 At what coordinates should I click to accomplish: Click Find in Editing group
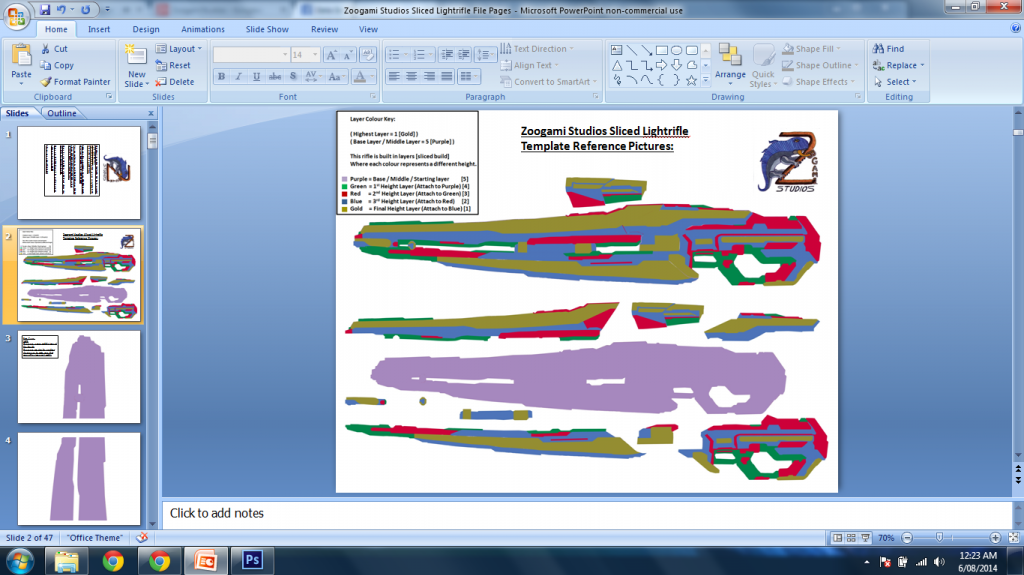[x=889, y=48]
